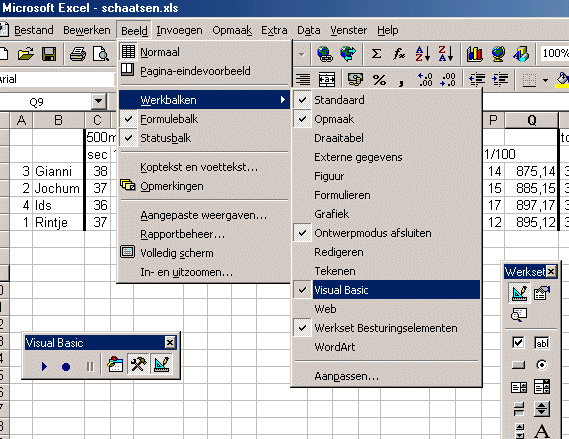The height and width of the screenshot is (439, 569).
Task: Sort ascending with the A-Z icon
Action: coord(423,54)
